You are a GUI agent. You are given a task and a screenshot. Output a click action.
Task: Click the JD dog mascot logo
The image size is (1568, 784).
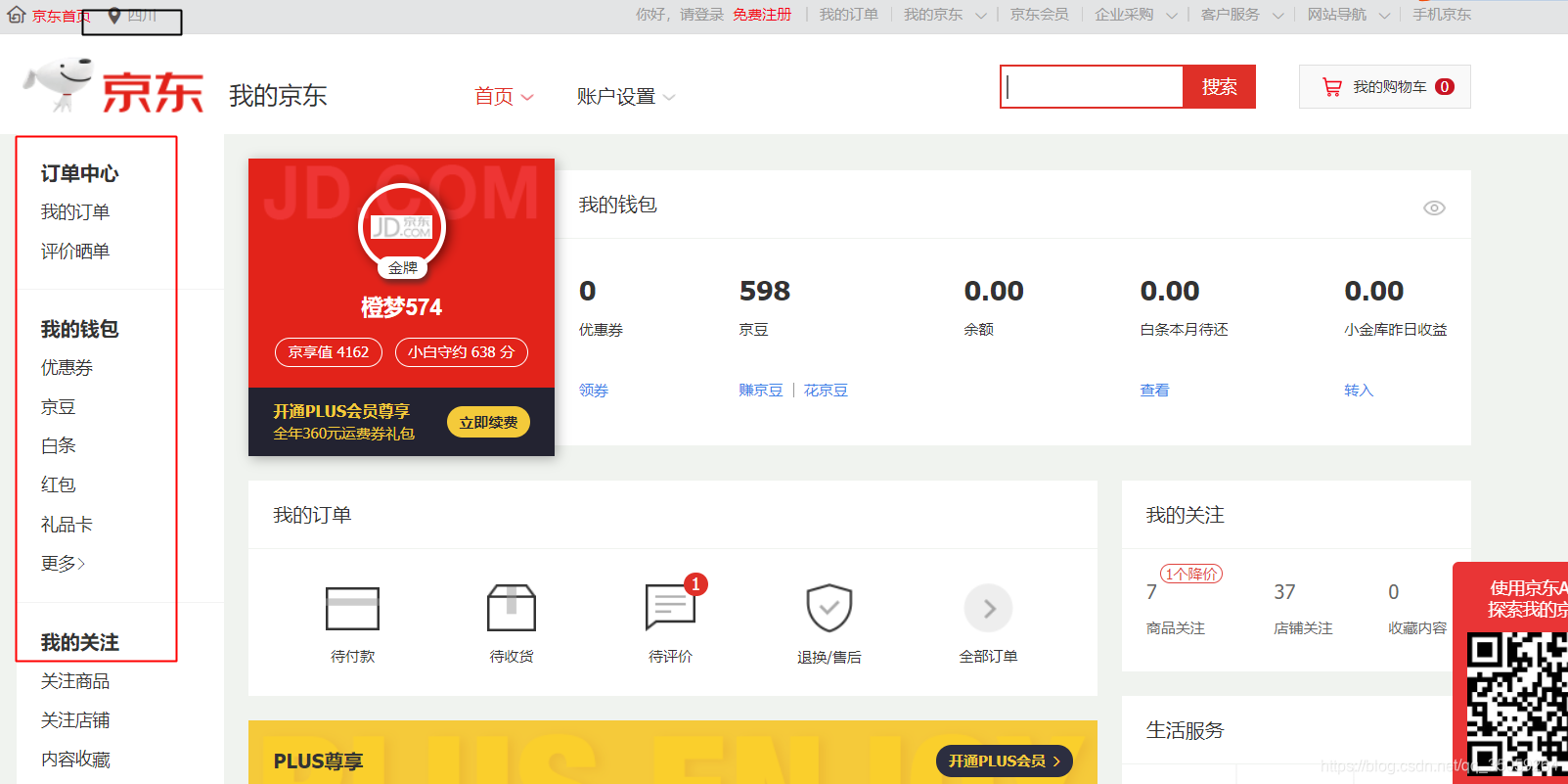click(x=59, y=84)
